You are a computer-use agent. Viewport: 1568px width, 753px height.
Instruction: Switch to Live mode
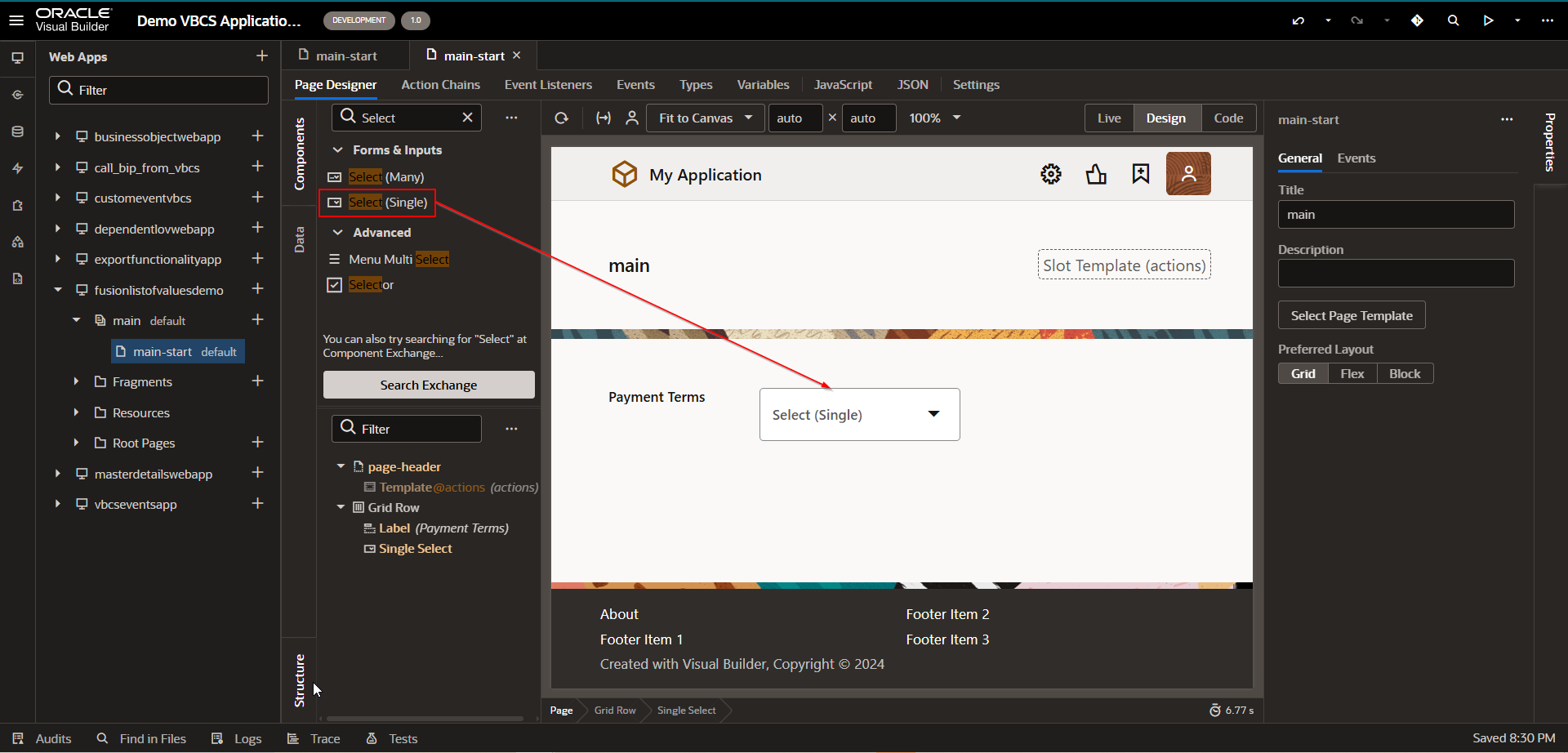1109,118
